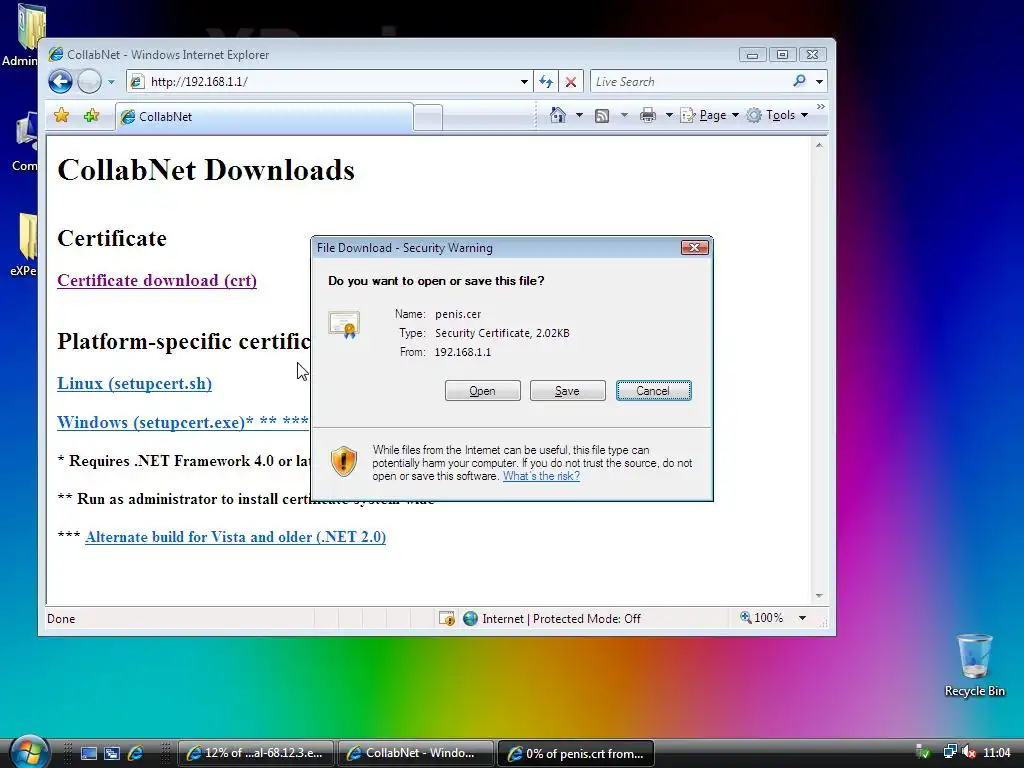The height and width of the screenshot is (768, 1024).
Task: Click the Print icon
Action: tap(648, 116)
